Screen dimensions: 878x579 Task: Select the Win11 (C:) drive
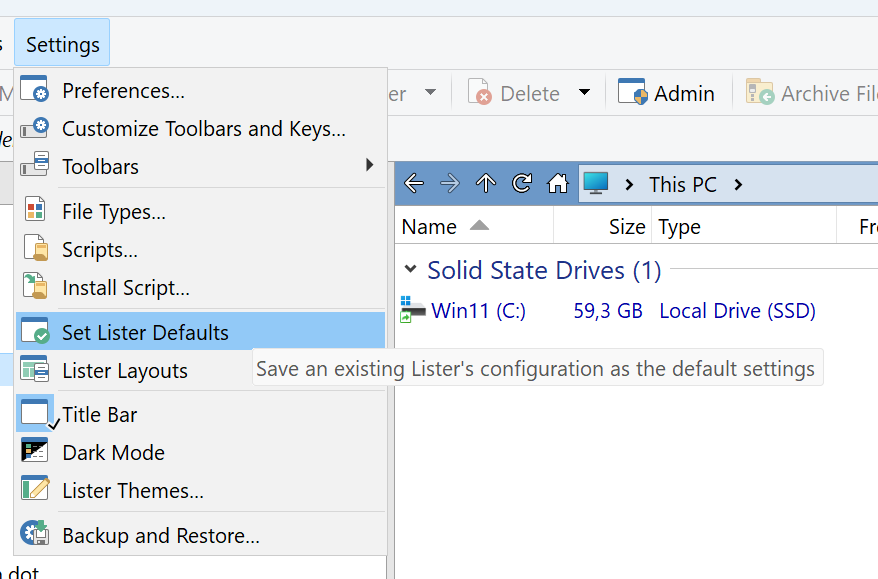[x=477, y=311]
